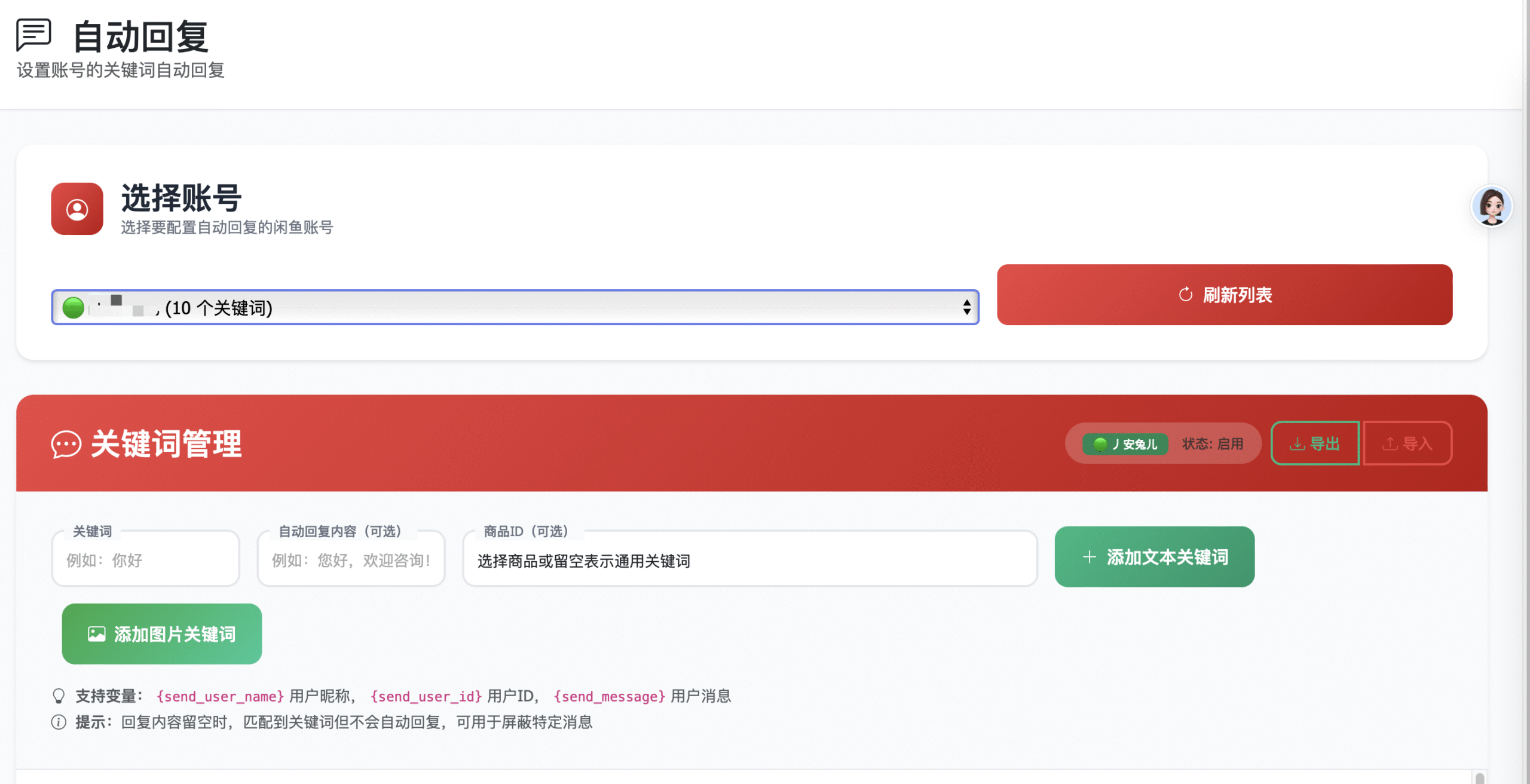Click the 导入 import button
1530x784 pixels.
(x=1407, y=443)
